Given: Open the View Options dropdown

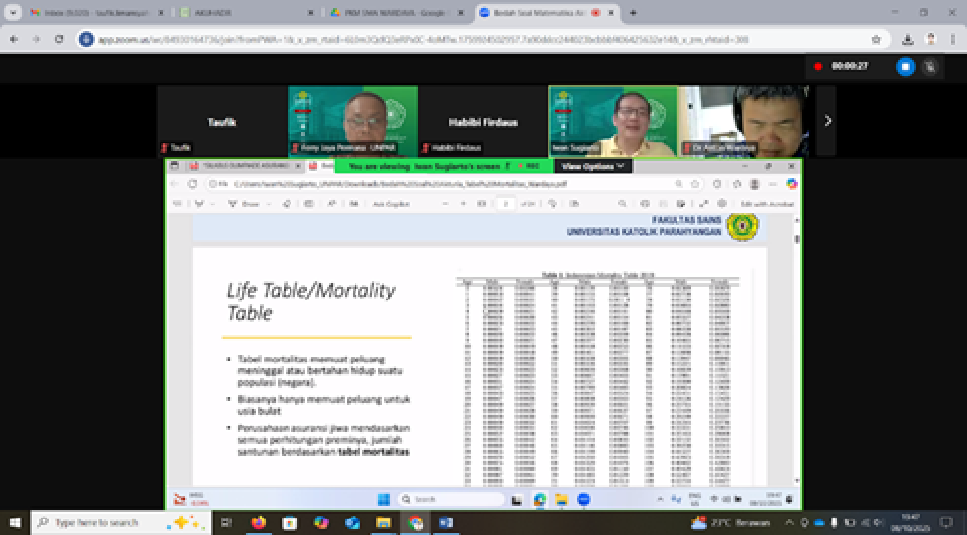Looking at the screenshot, I should click(x=593, y=166).
